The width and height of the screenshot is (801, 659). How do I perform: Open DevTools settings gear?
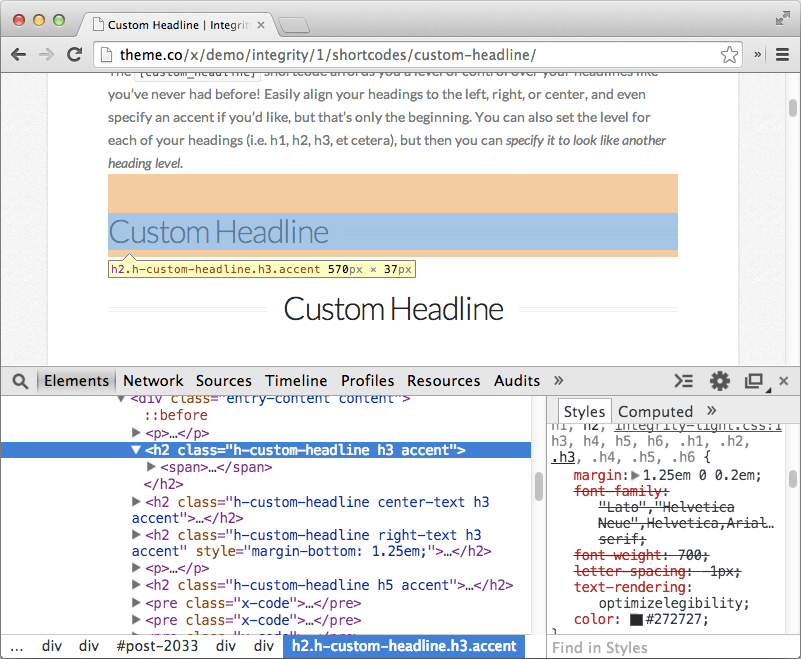click(719, 381)
